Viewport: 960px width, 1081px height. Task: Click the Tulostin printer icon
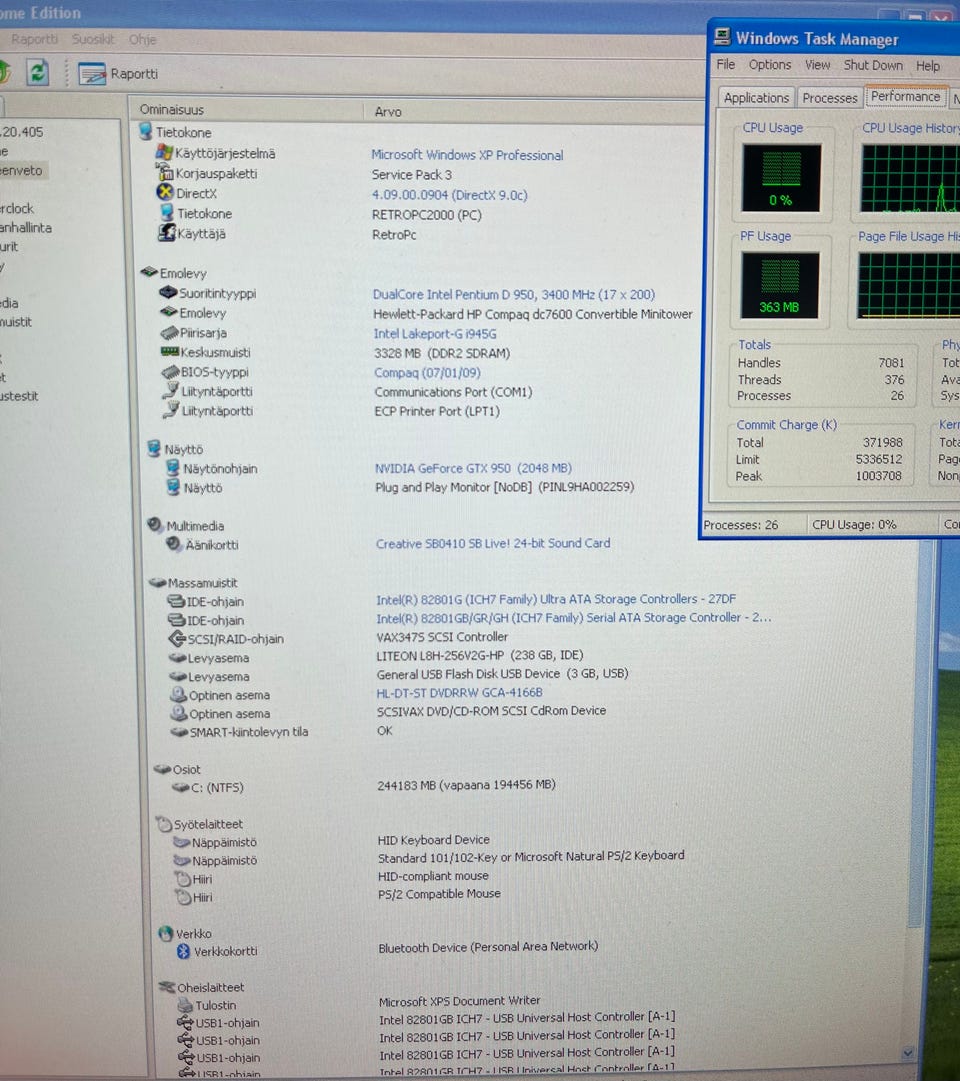(186, 1005)
